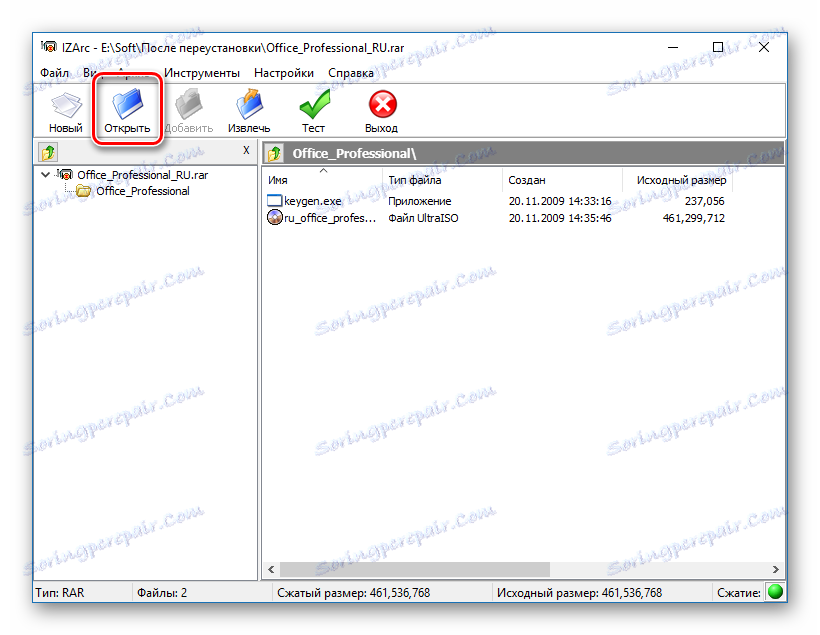This screenshot has width=820, height=635.
Task: Maximize the IZArc window
Action: coord(718,47)
